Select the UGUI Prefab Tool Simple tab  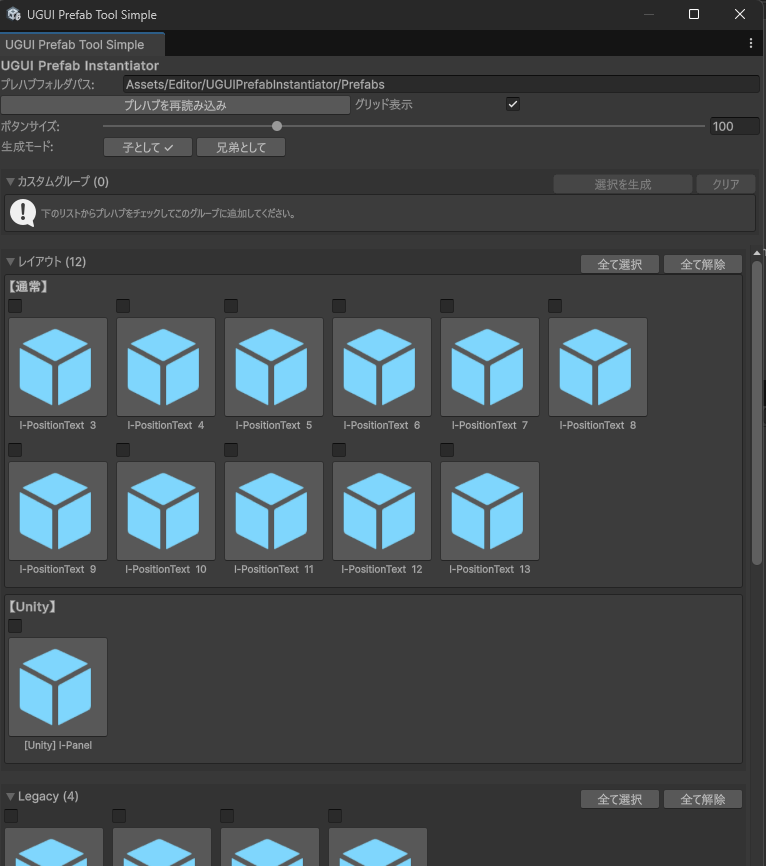coord(82,44)
